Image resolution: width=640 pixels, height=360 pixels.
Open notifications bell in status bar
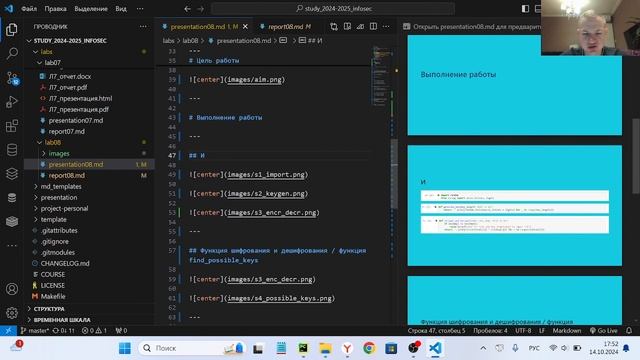629,331
